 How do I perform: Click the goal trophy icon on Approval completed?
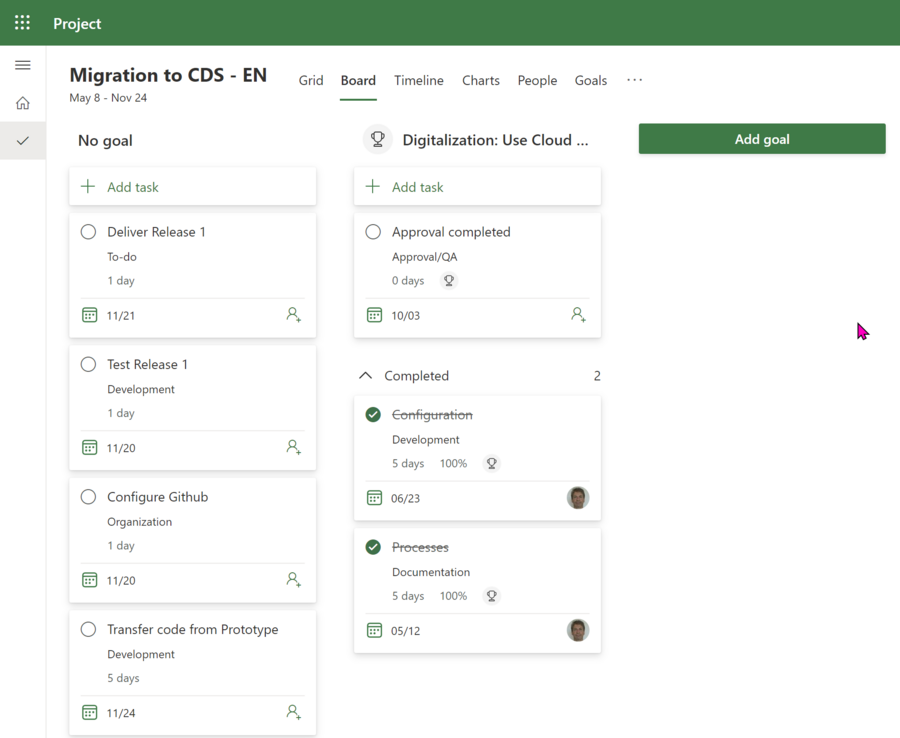click(x=448, y=281)
